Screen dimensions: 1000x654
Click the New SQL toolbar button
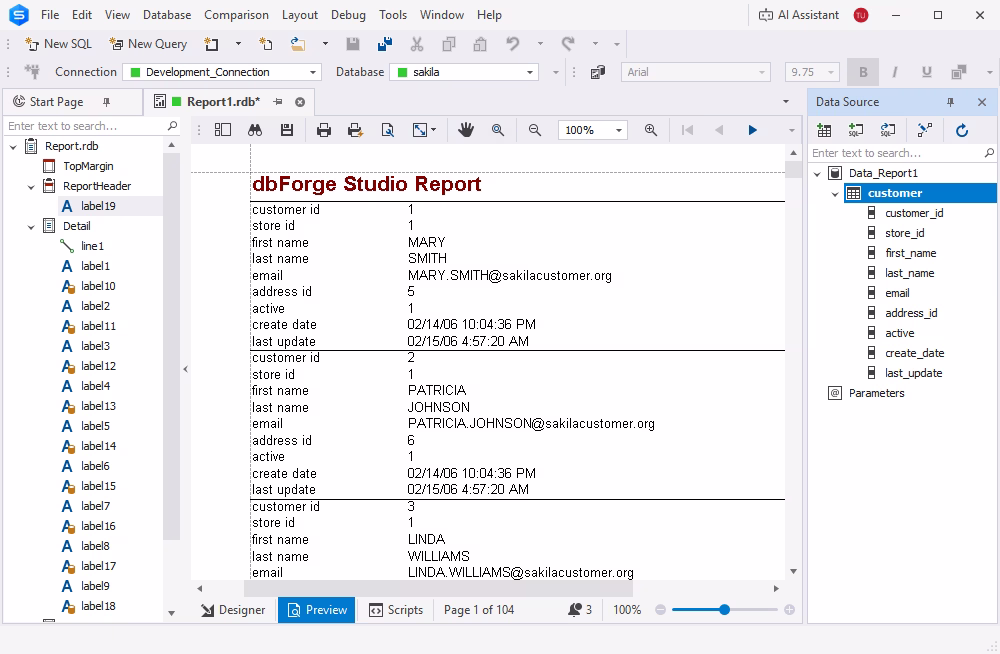pyautogui.click(x=58, y=44)
